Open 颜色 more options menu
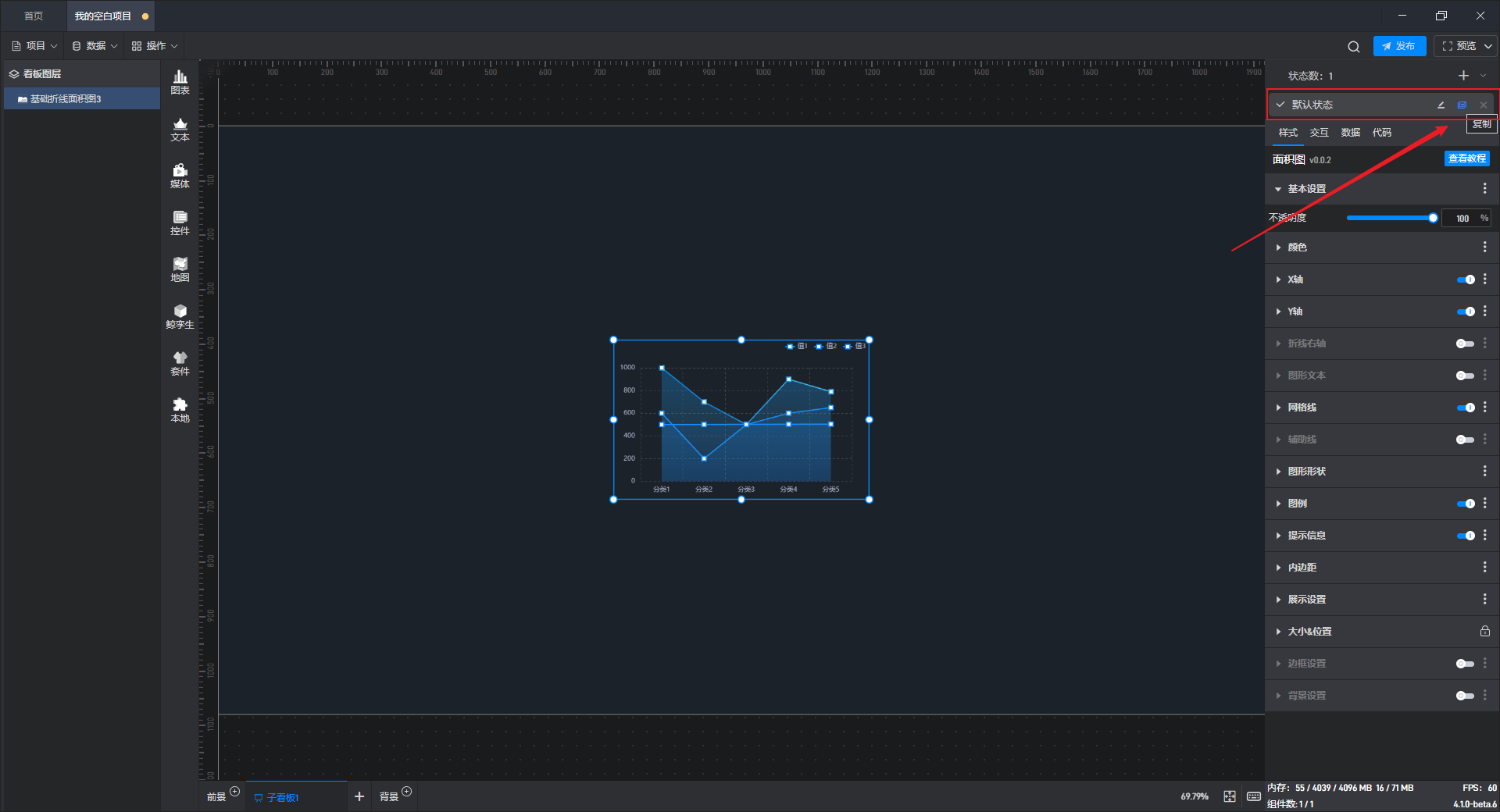This screenshot has height=812, width=1500. [x=1484, y=248]
